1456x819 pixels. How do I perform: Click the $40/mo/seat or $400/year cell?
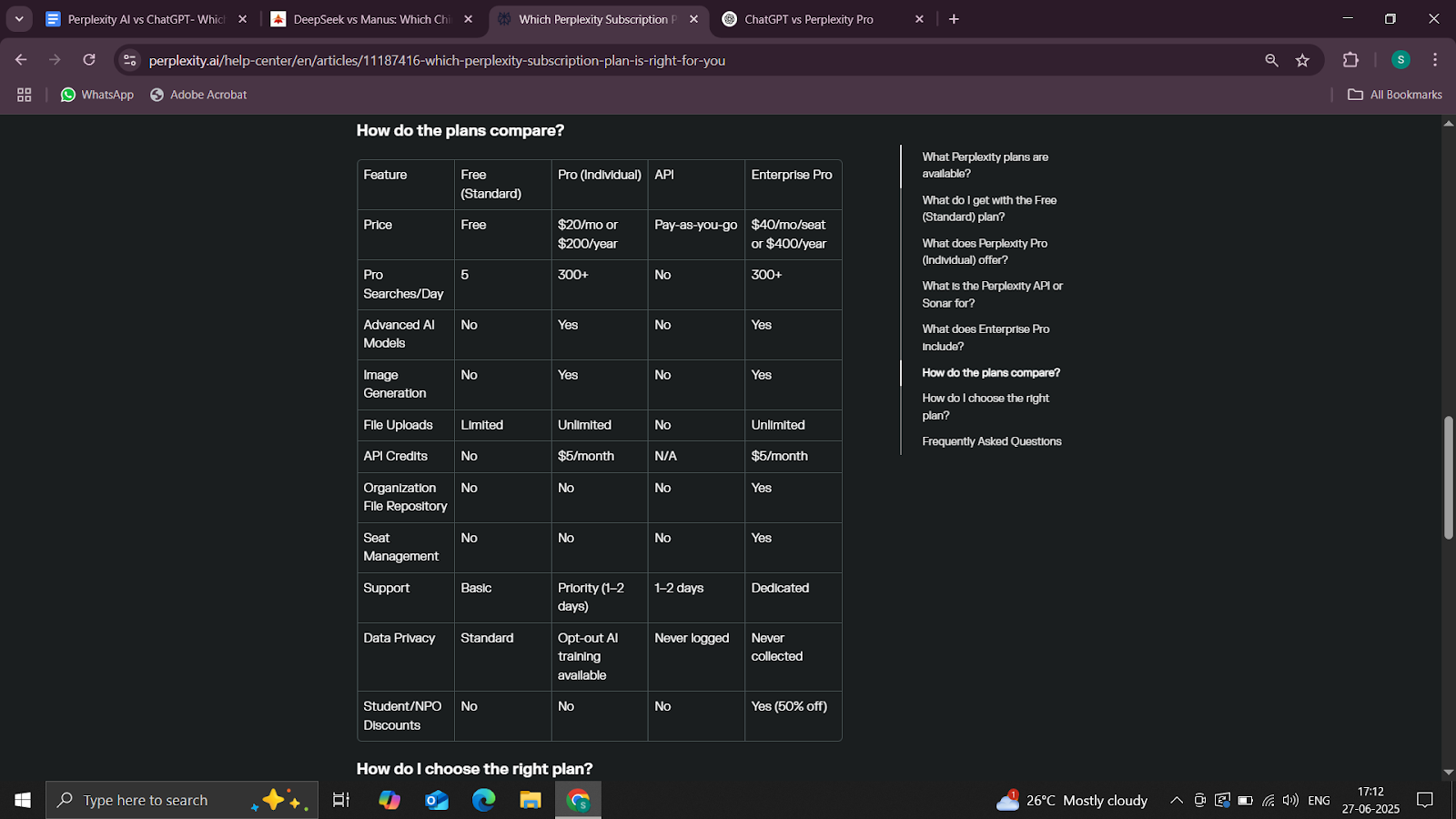point(793,234)
